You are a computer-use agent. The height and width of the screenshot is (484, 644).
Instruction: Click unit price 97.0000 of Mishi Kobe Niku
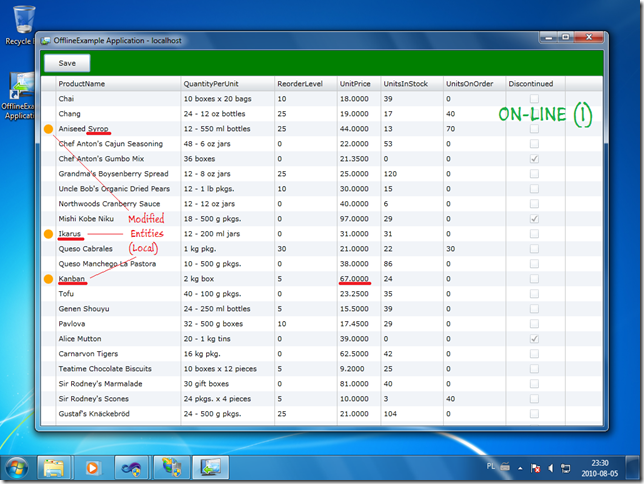coord(359,219)
